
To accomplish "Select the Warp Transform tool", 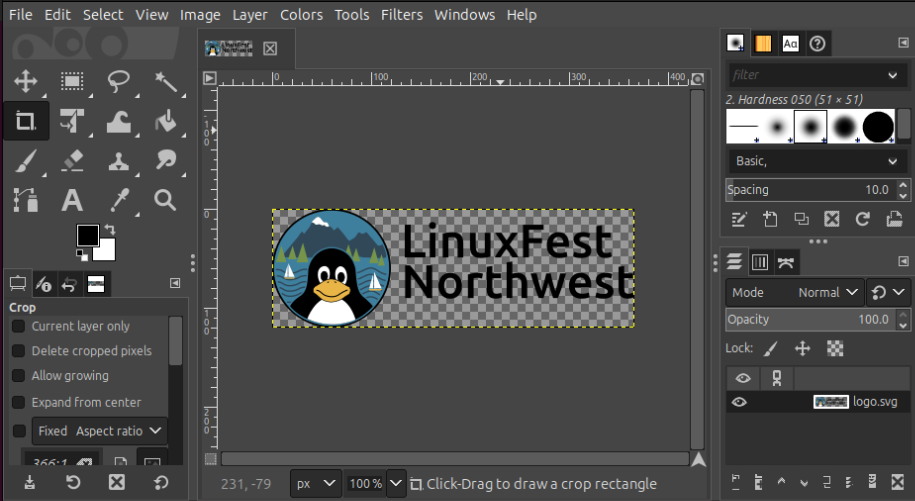I will (x=118, y=121).
